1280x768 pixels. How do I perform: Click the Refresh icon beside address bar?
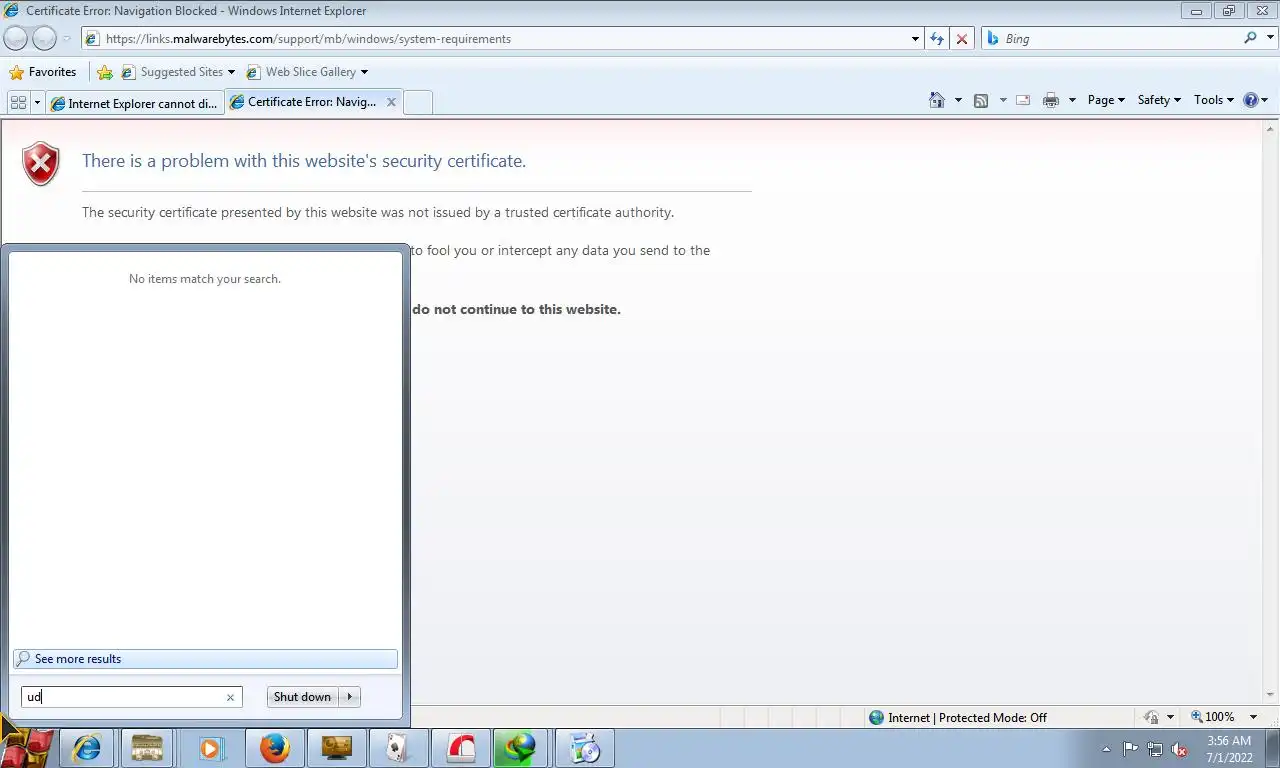(936, 39)
